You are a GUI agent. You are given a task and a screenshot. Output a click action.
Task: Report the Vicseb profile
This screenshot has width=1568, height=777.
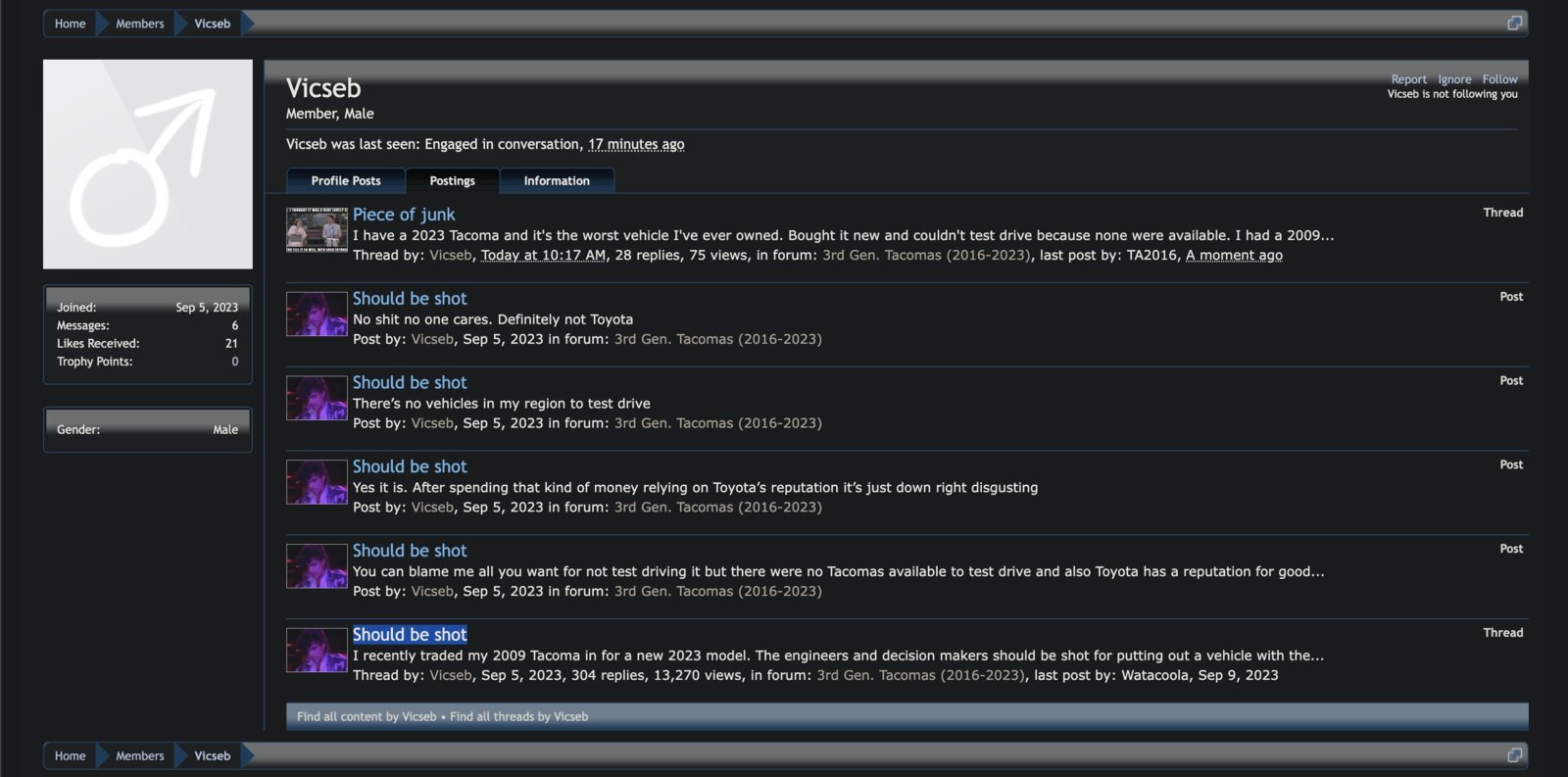click(x=1408, y=79)
